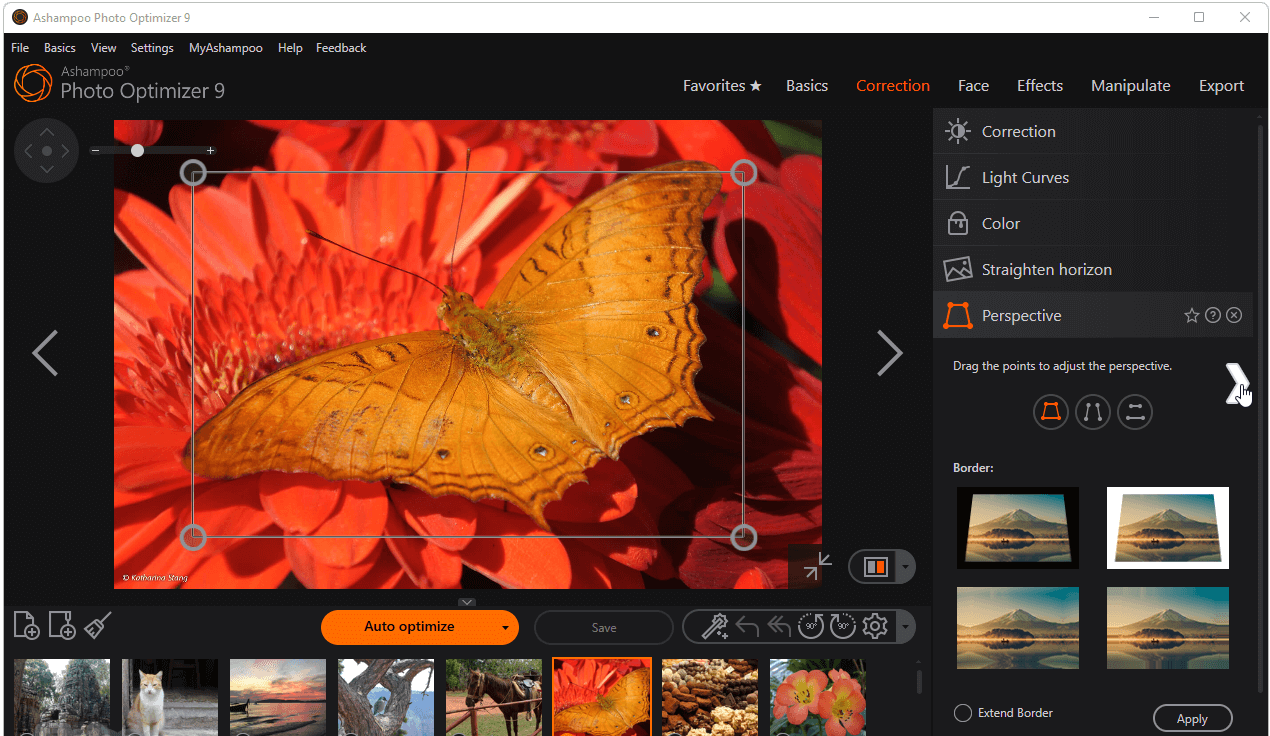Collapse the thumbnail strip with the chevron
This screenshot has height=736, width=1270.
[x=467, y=602]
